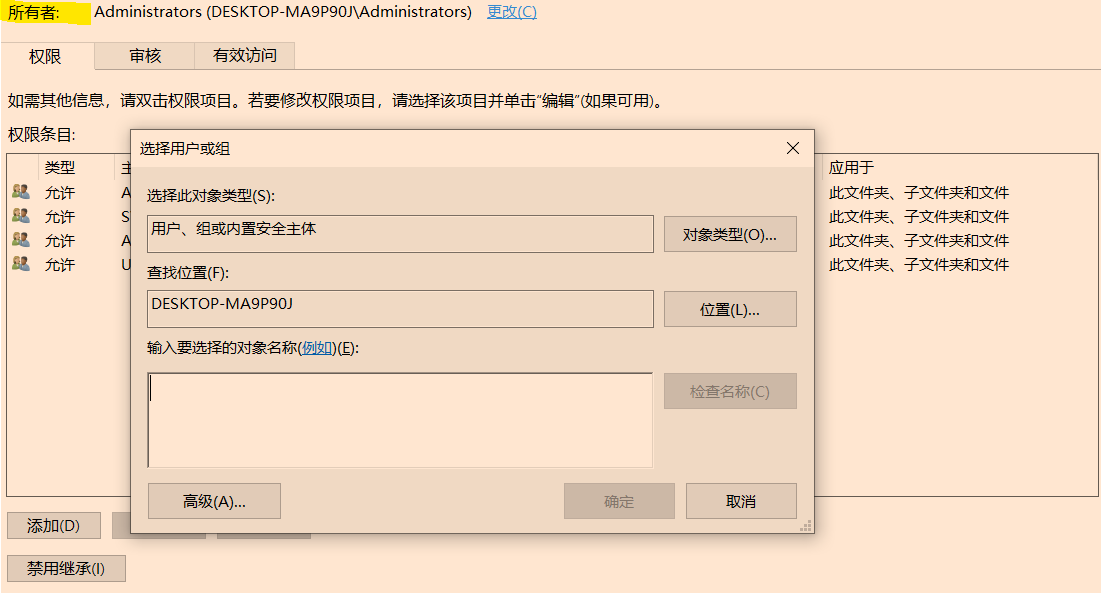Select the 应用于 column header
The width and height of the screenshot is (1101, 593).
[851, 168]
